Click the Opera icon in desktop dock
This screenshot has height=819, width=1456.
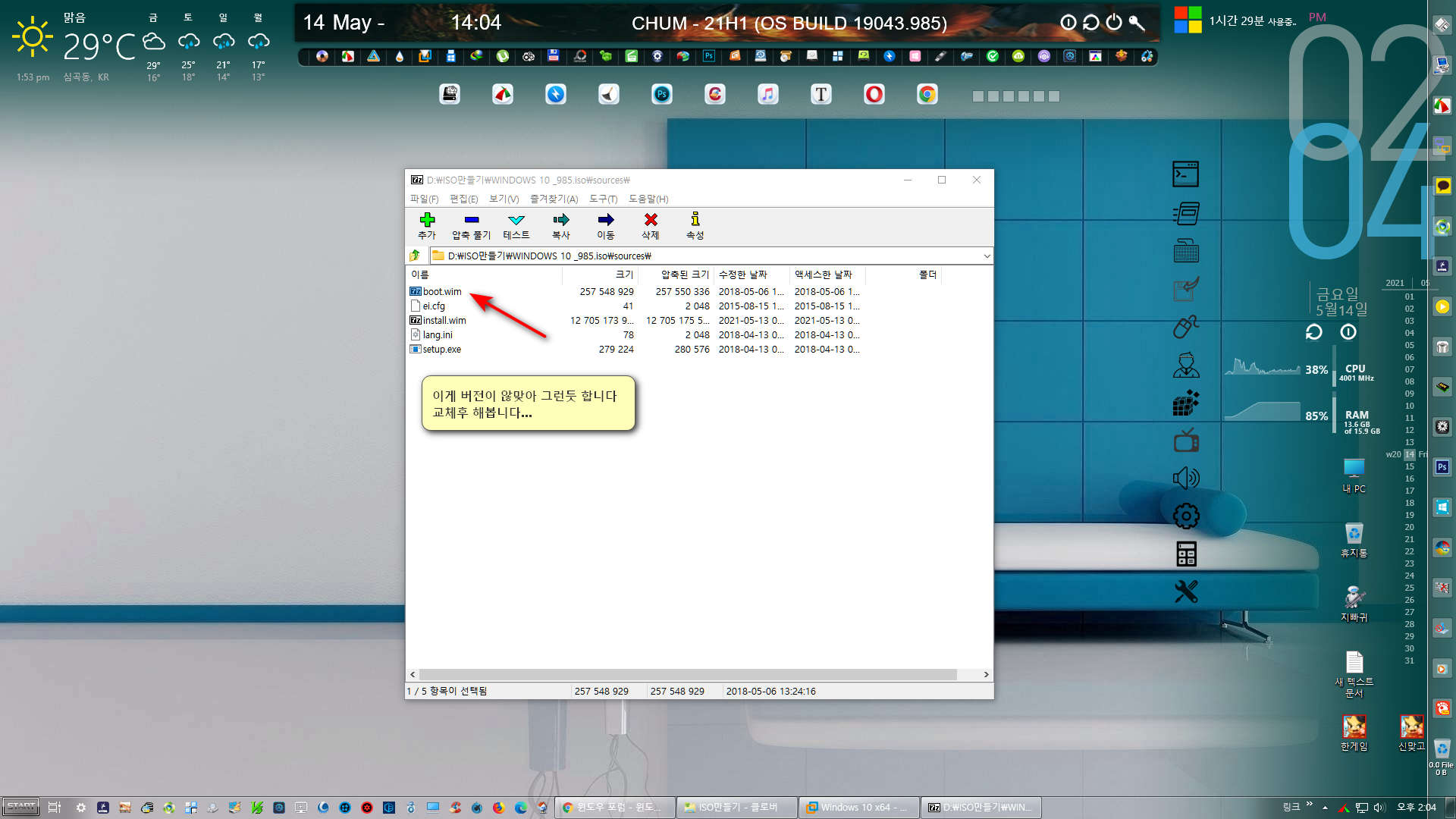[x=874, y=94]
